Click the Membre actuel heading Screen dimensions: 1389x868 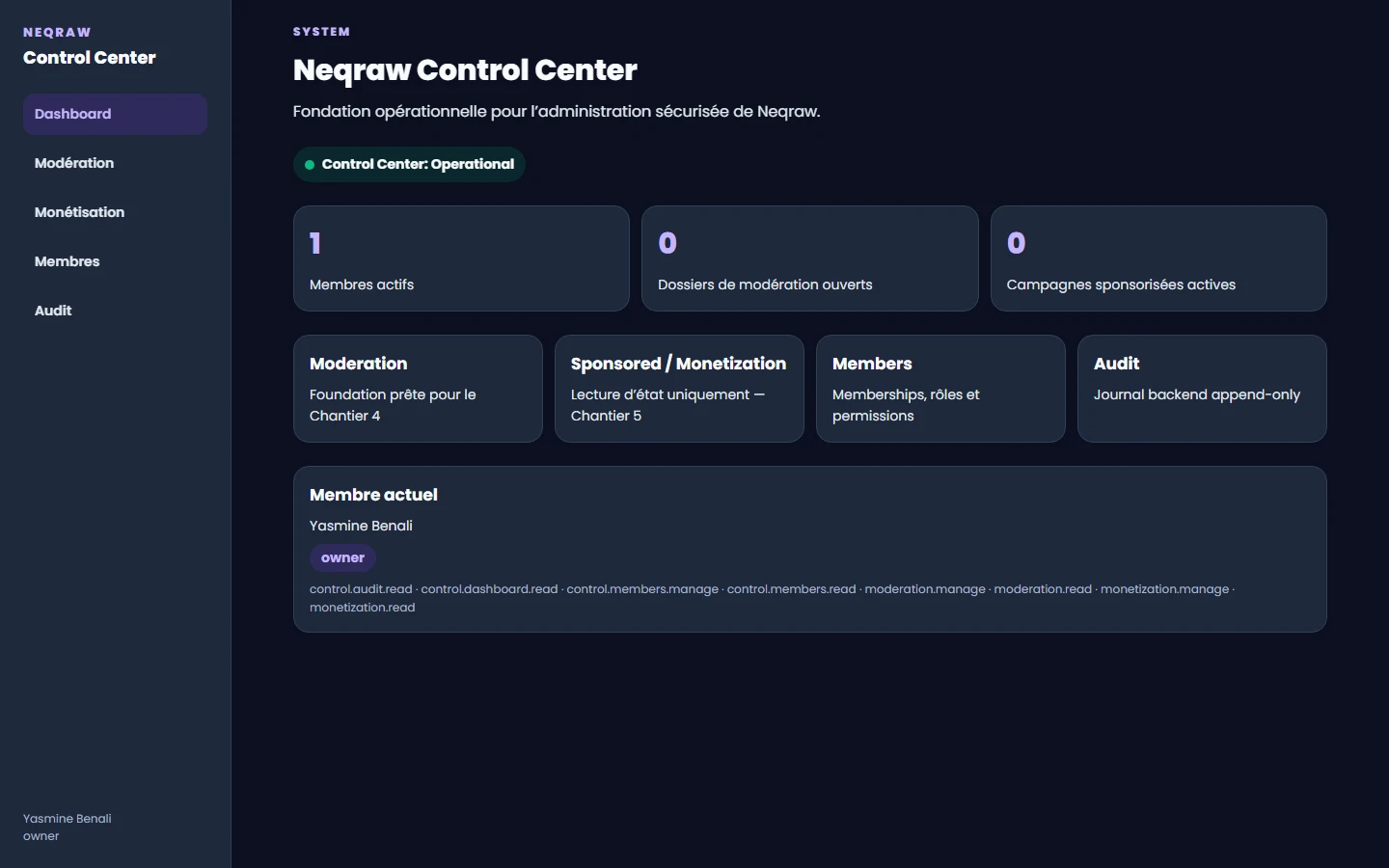coord(373,495)
